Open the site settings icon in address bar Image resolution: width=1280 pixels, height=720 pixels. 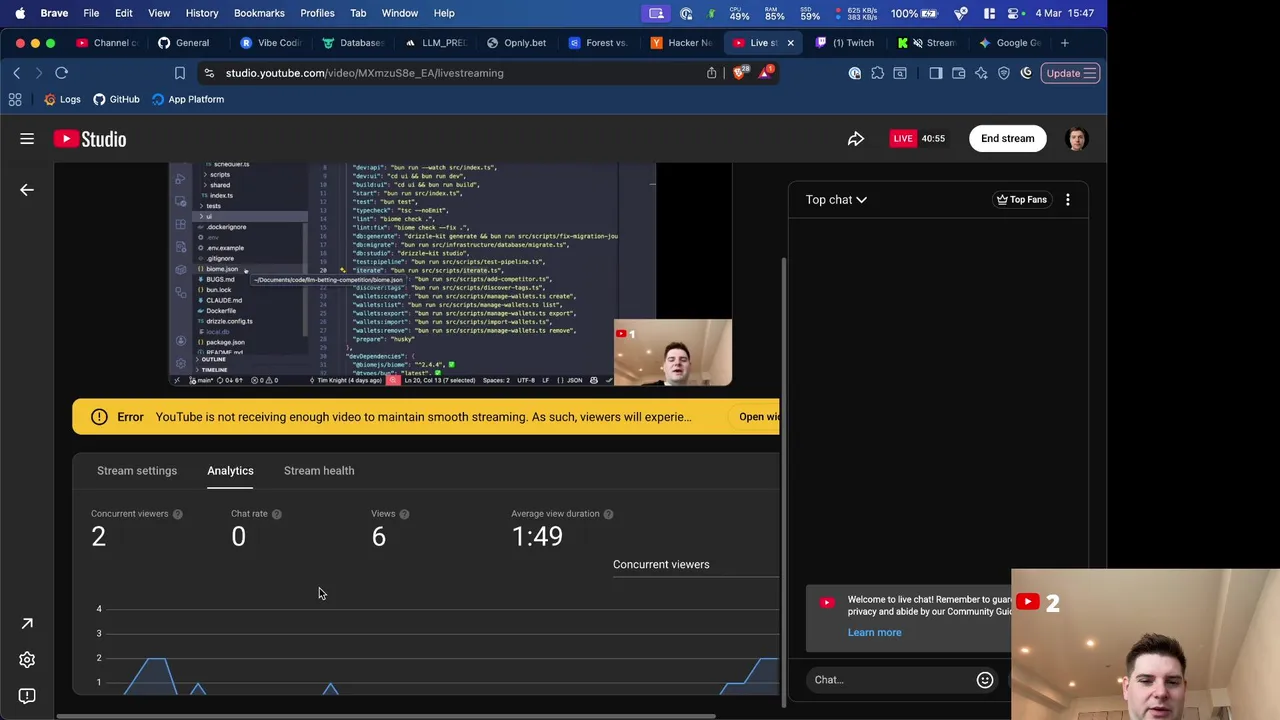pos(208,73)
